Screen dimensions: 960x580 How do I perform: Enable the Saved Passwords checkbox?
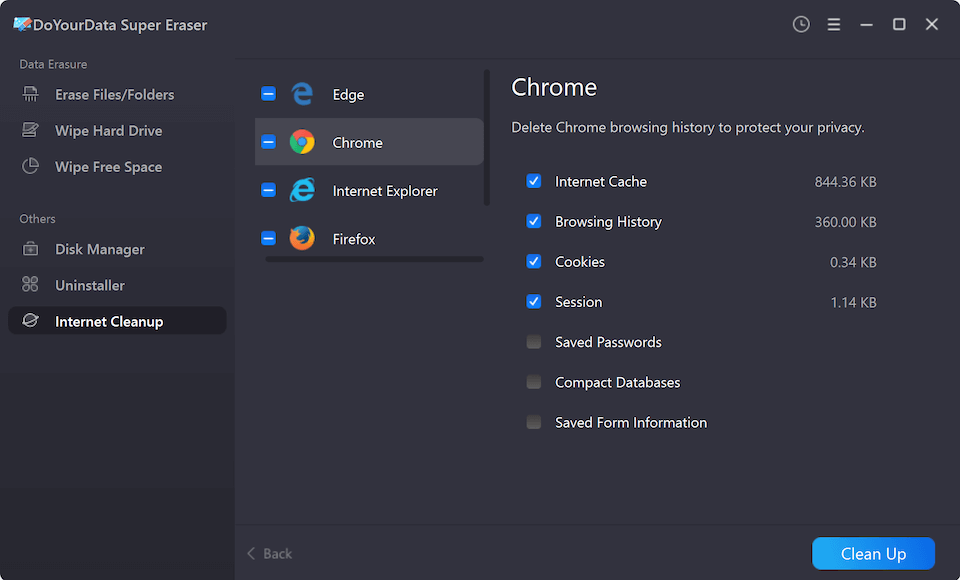(x=534, y=342)
